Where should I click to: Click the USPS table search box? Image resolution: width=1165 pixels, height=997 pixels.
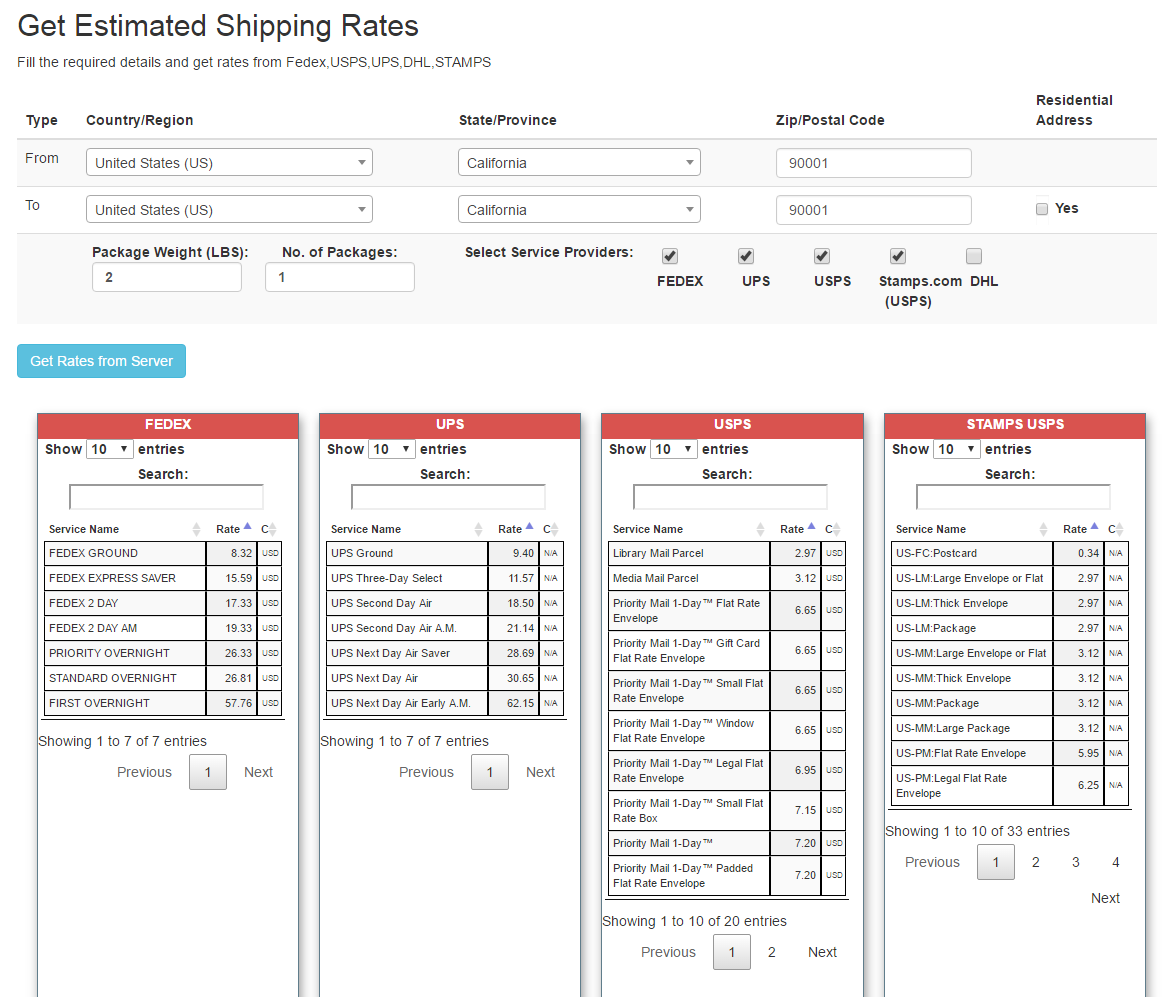tap(730, 497)
